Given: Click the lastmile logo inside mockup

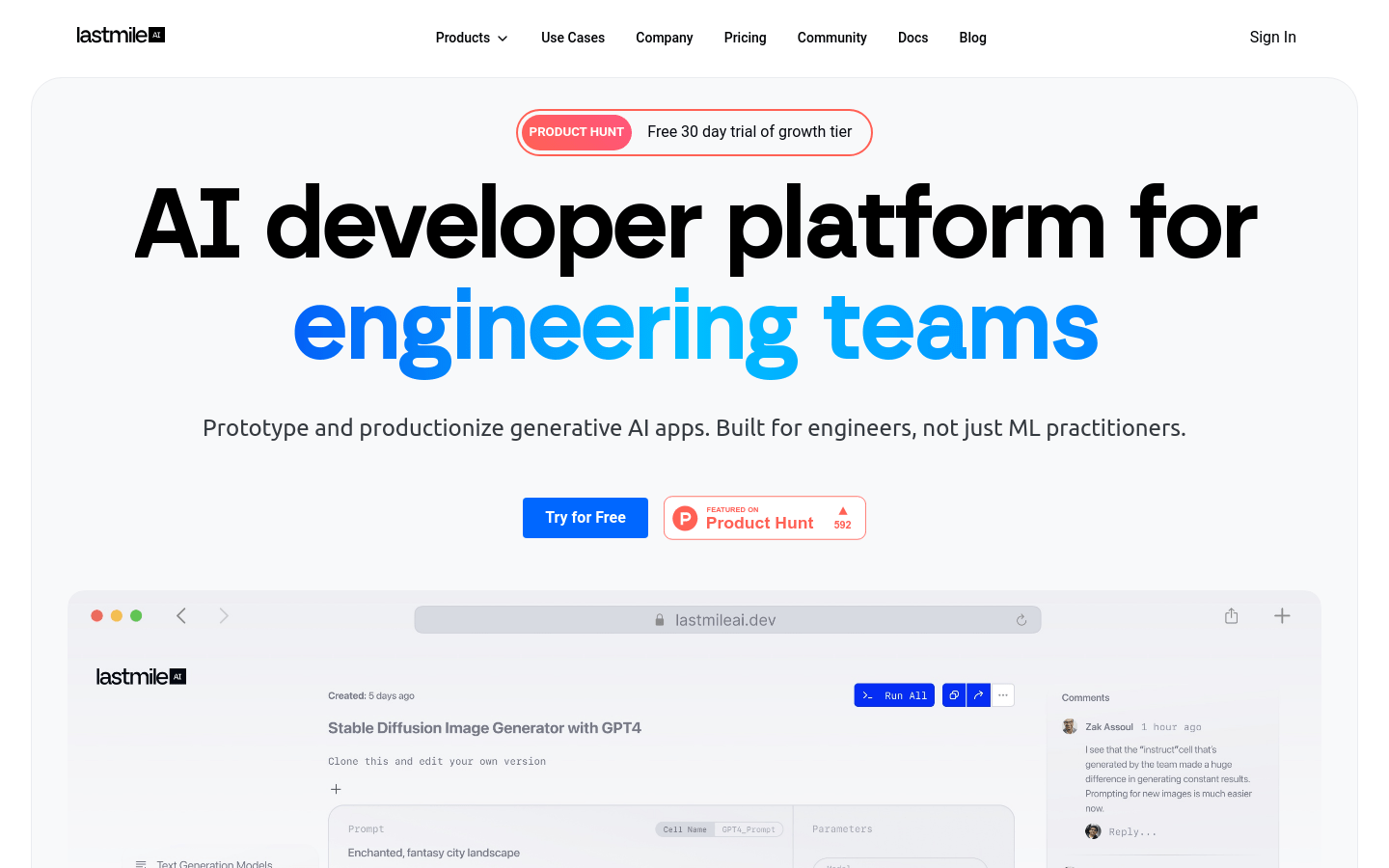Looking at the screenshot, I should point(141,677).
